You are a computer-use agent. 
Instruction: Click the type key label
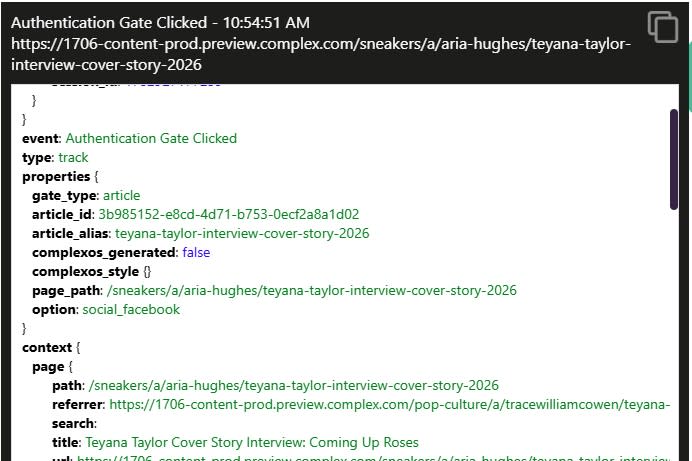point(37,157)
